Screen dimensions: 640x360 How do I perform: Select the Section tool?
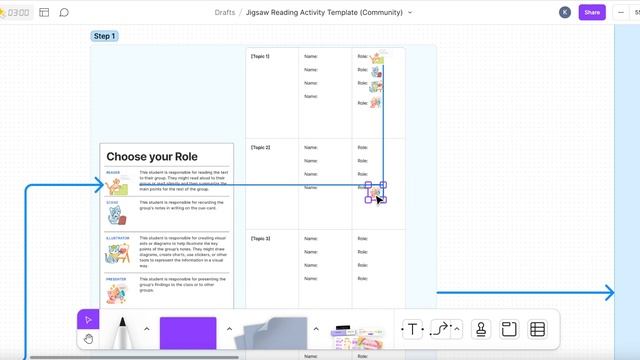pos(509,329)
